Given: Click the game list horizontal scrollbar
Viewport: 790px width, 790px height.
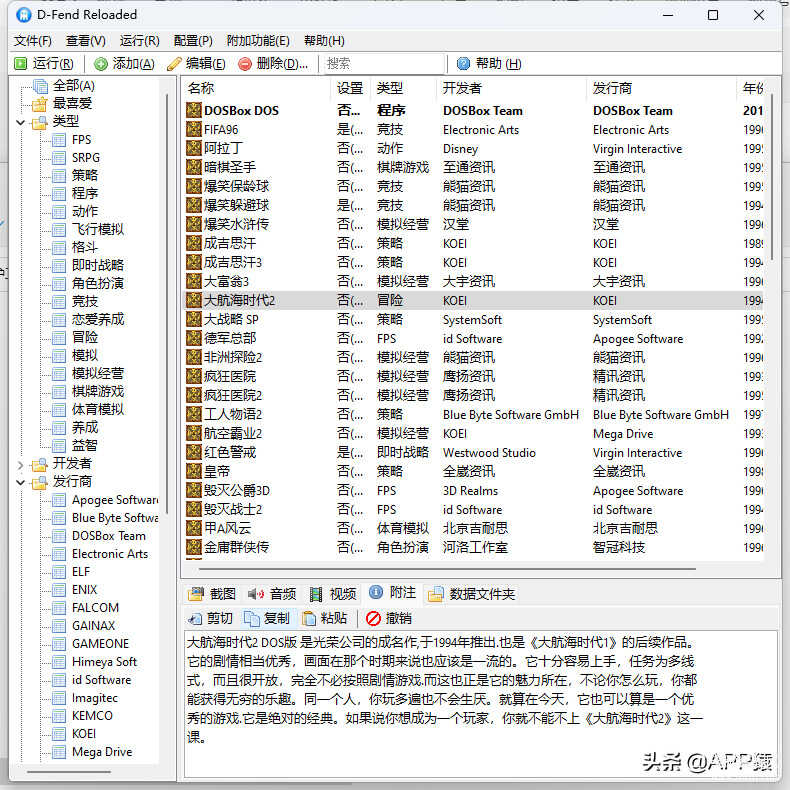Looking at the screenshot, I should [x=447, y=569].
